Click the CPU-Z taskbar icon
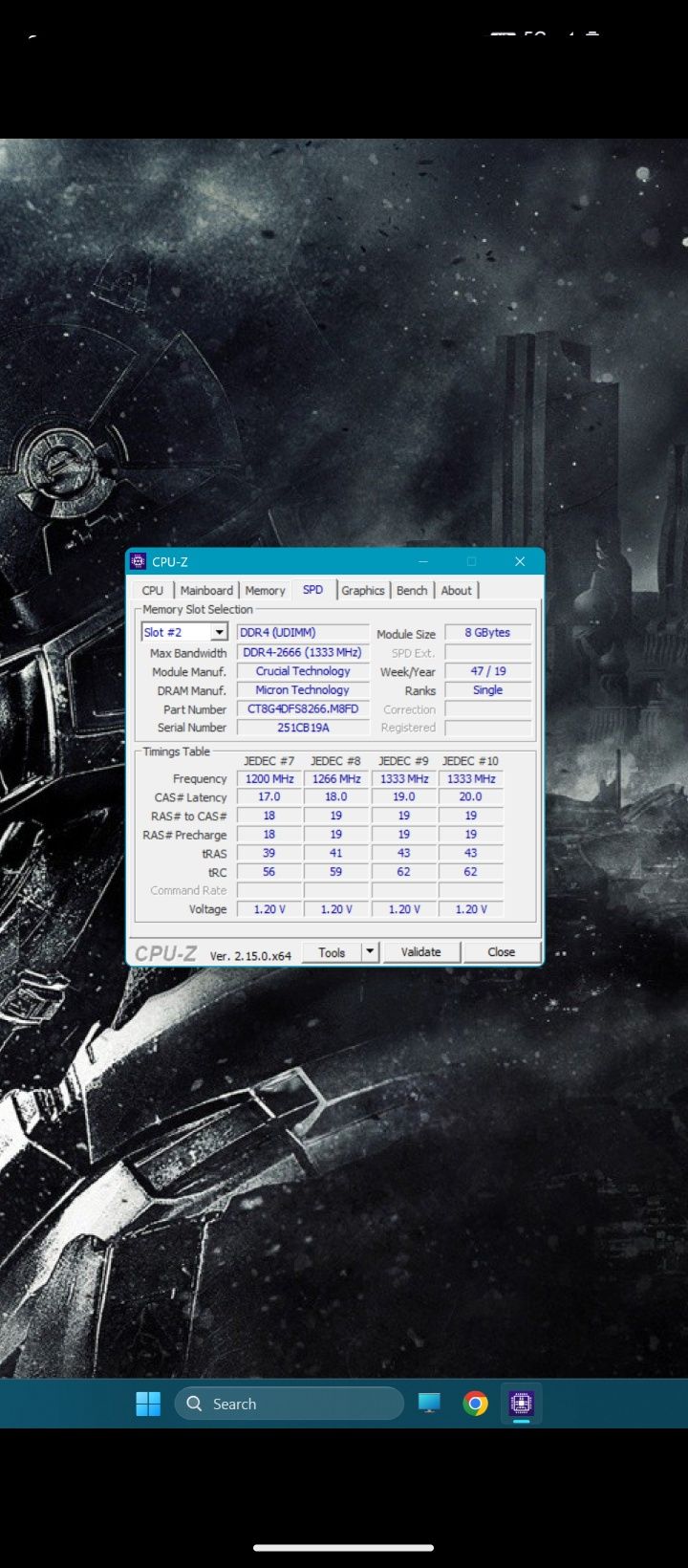This screenshot has height=1568, width=688. [521, 1404]
